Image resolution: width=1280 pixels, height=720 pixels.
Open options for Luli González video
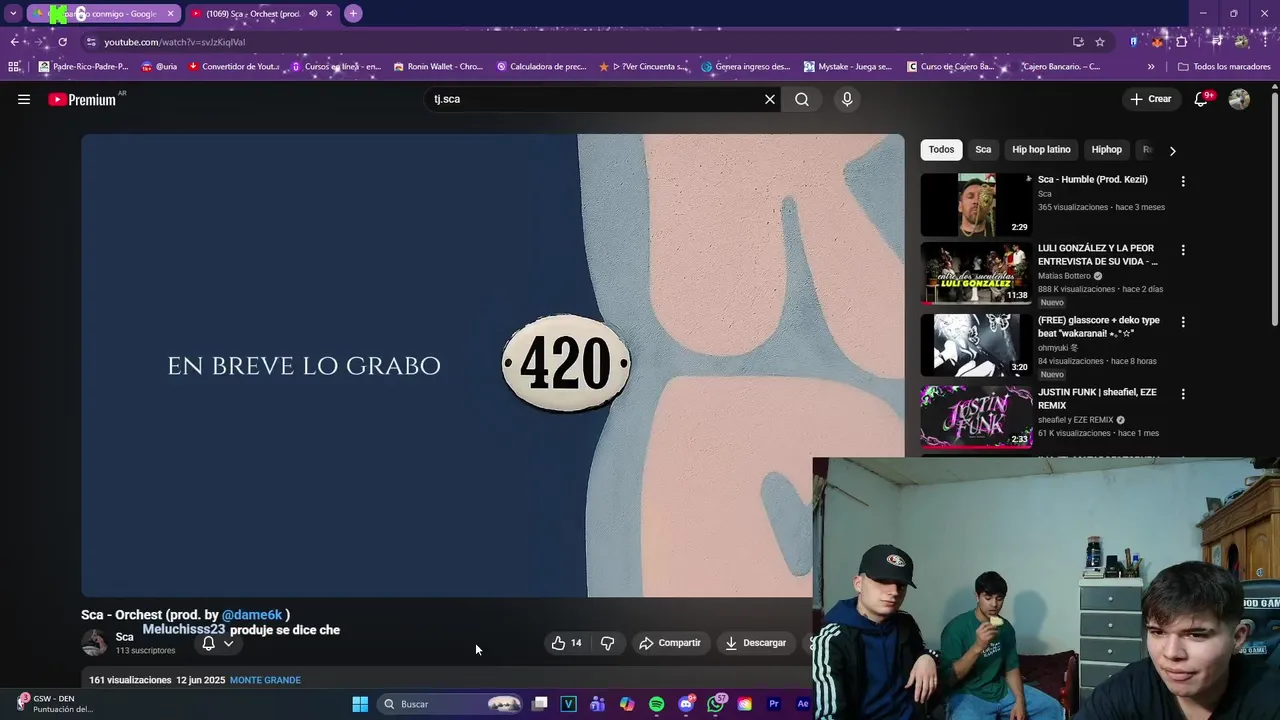[1183, 250]
